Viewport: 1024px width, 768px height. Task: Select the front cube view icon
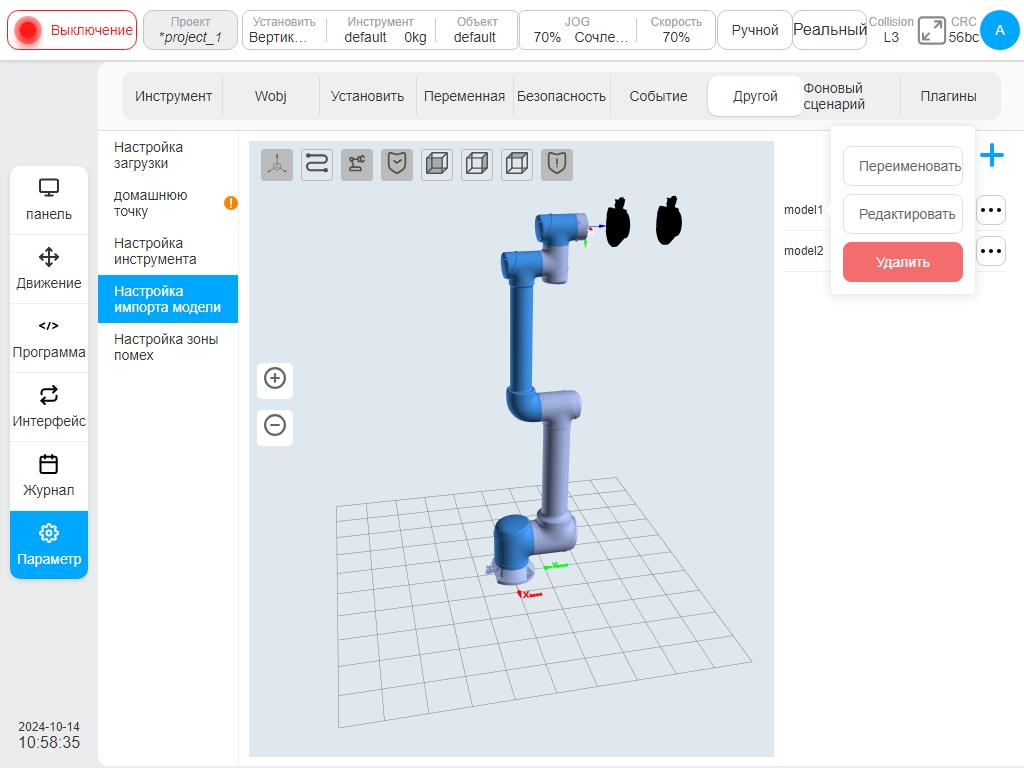click(x=437, y=164)
